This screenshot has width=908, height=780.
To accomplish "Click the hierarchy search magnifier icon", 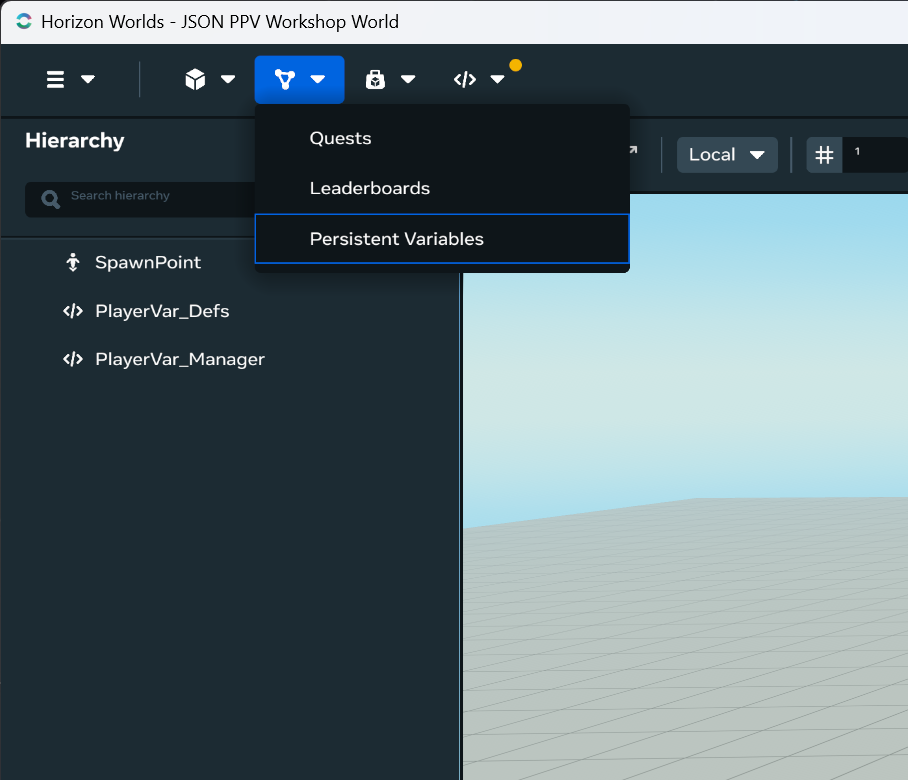I will 50,199.
